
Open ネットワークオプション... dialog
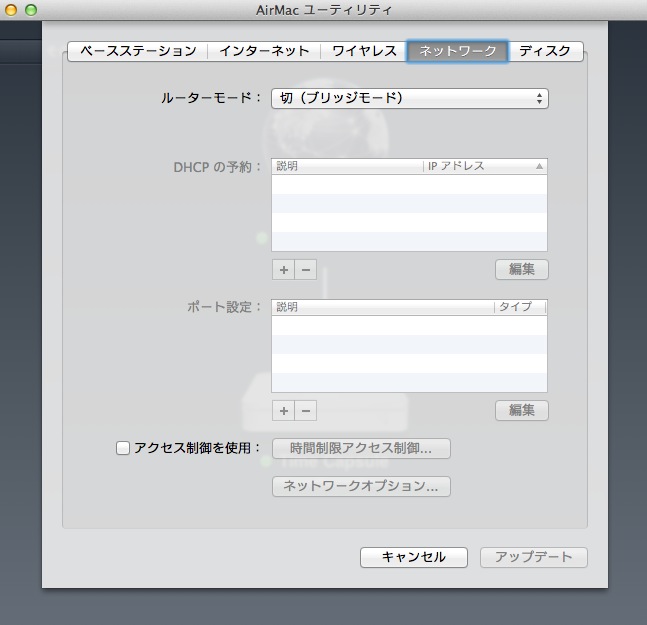[361, 486]
